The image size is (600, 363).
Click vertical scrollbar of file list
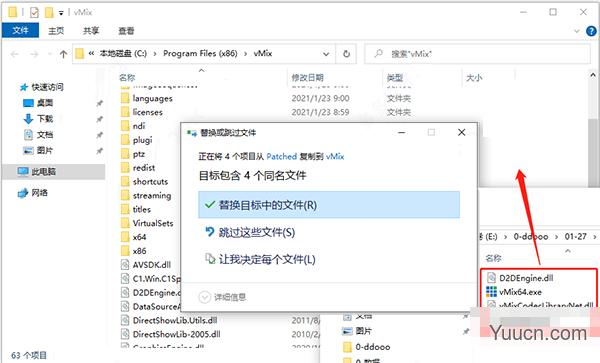click(593, 153)
